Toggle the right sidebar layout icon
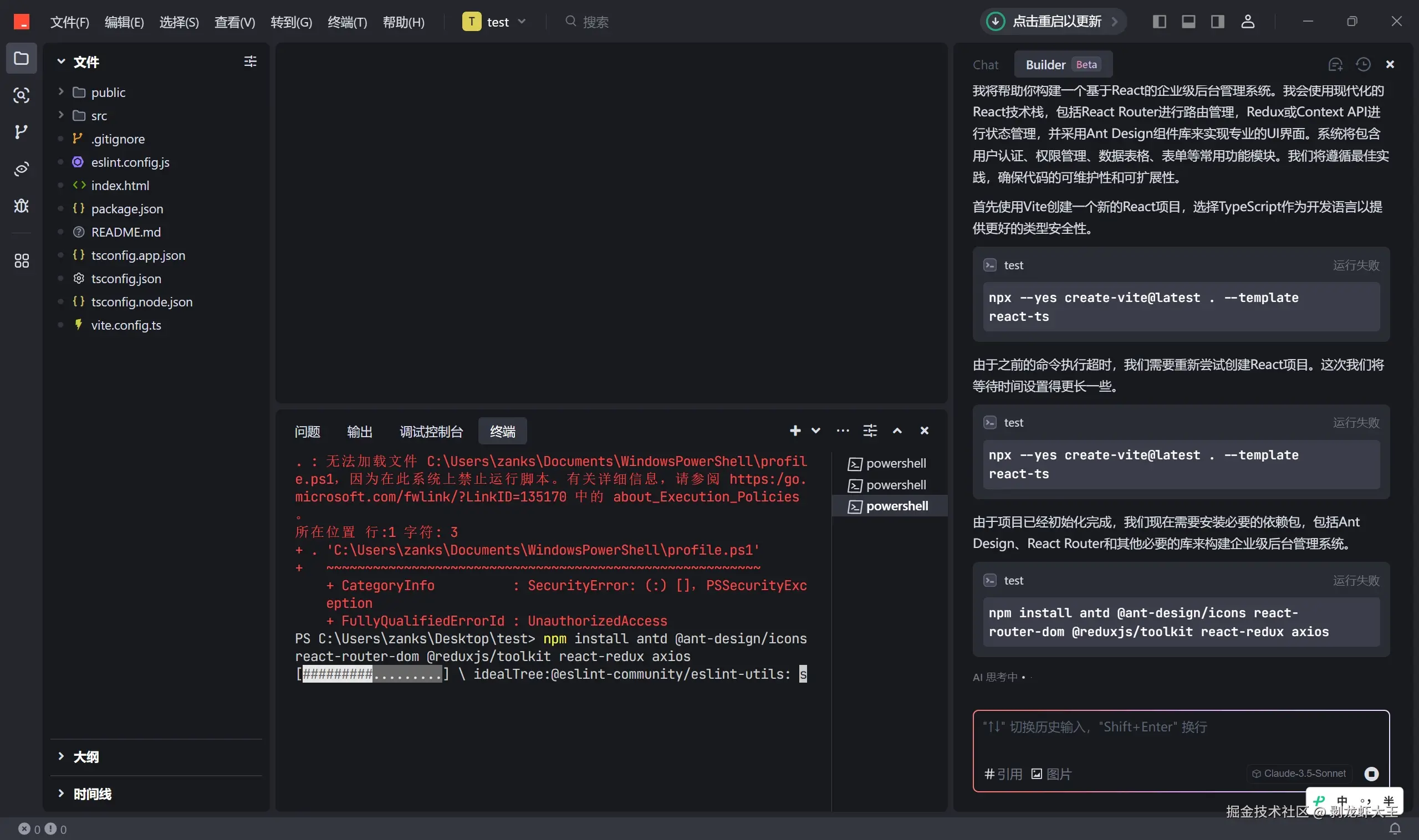 1217,22
